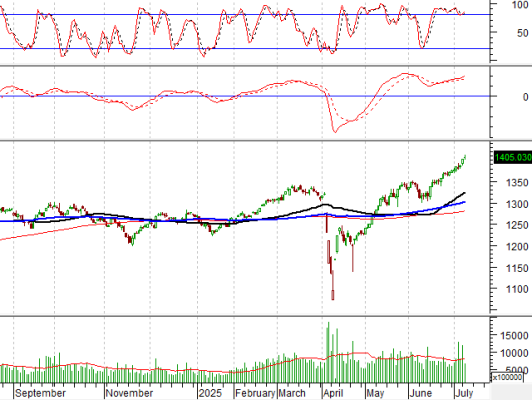This screenshot has width=532, height=400.
Task: Click the 1200 price axis level
Action: coord(517,247)
